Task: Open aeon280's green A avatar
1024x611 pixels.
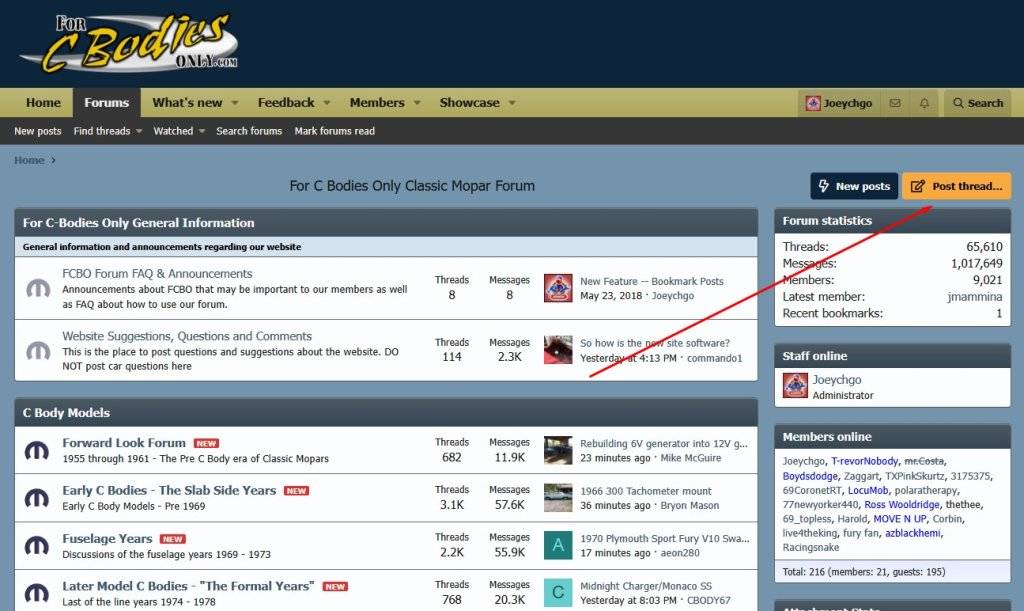Action: (558, 546)
